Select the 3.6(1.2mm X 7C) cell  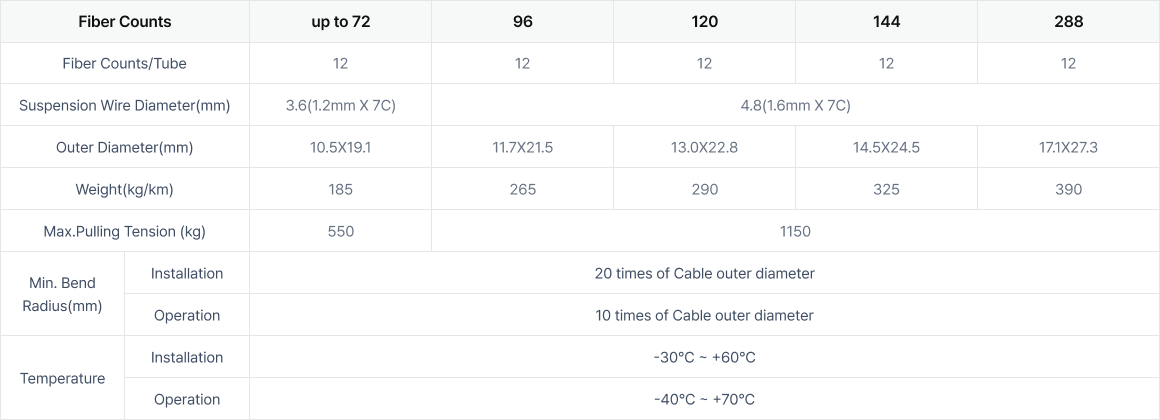pos(340,106)
